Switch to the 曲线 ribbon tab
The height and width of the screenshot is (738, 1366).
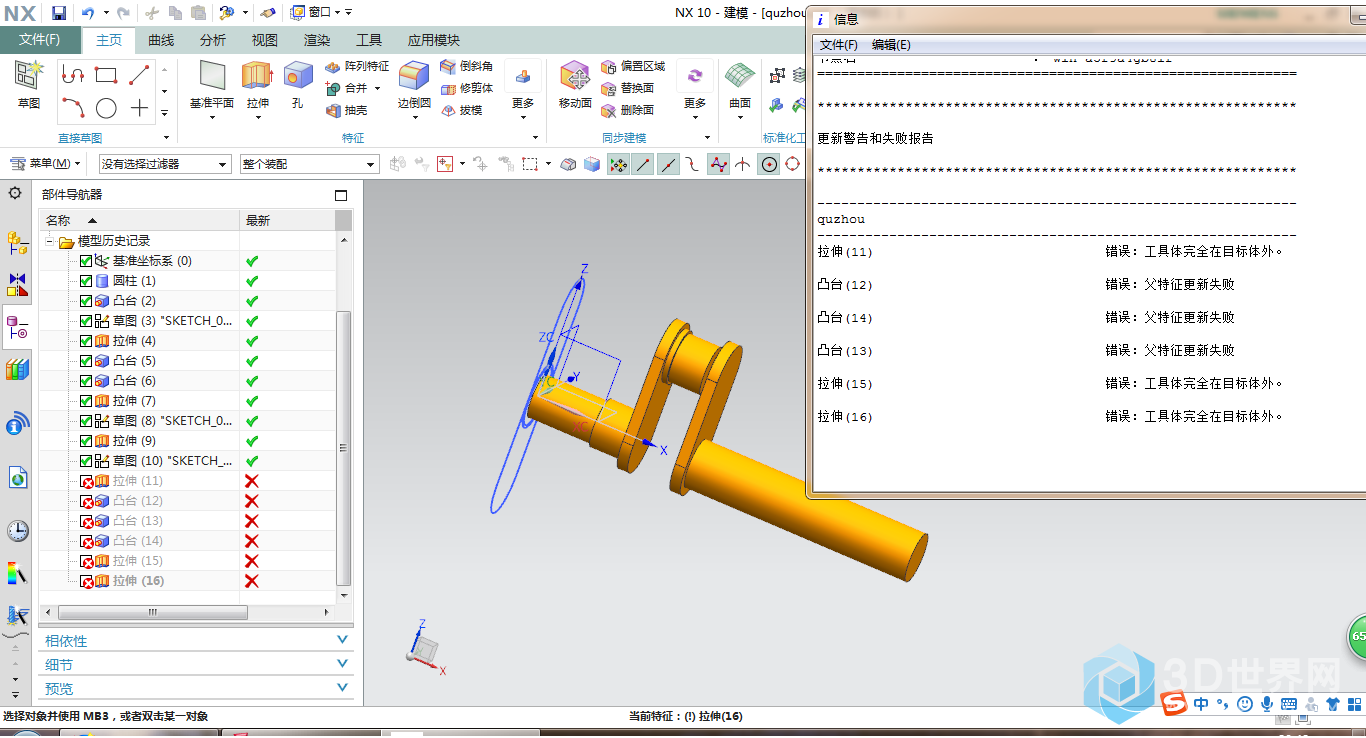(x=161, y=40)
